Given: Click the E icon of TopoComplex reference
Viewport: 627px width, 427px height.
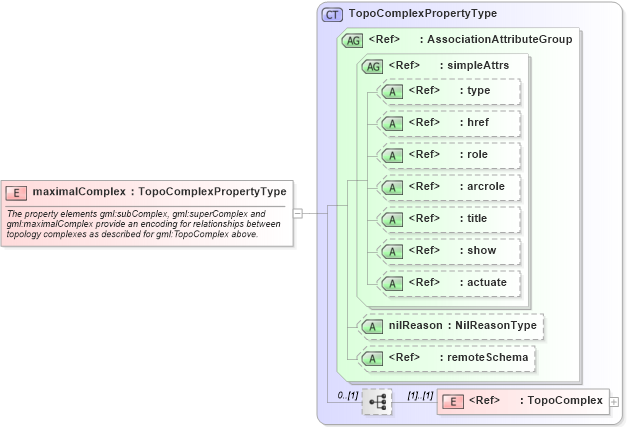Looking at the screenshot, I should [x=453, y=401].
